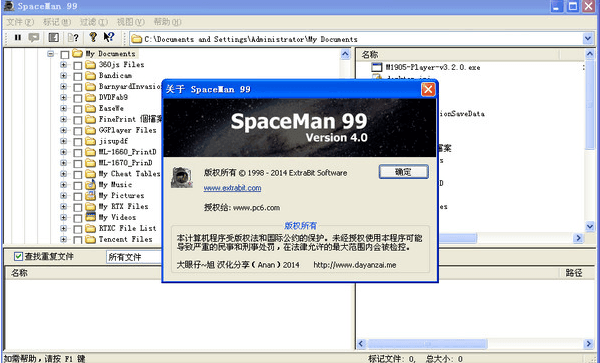600x363 pixels.
Task: Click the DVDFab9 folder icon
Action: pos(91,98)
